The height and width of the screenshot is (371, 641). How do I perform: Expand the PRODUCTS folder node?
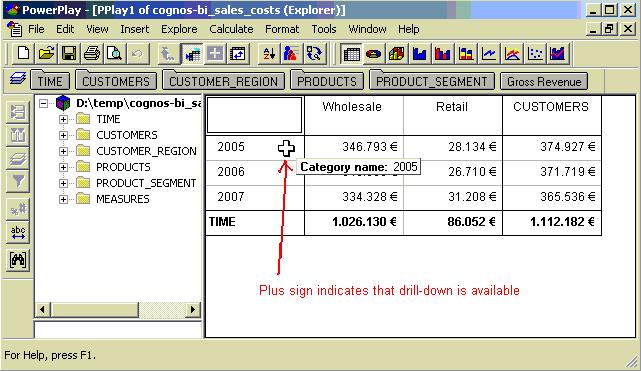coord(63,167)
